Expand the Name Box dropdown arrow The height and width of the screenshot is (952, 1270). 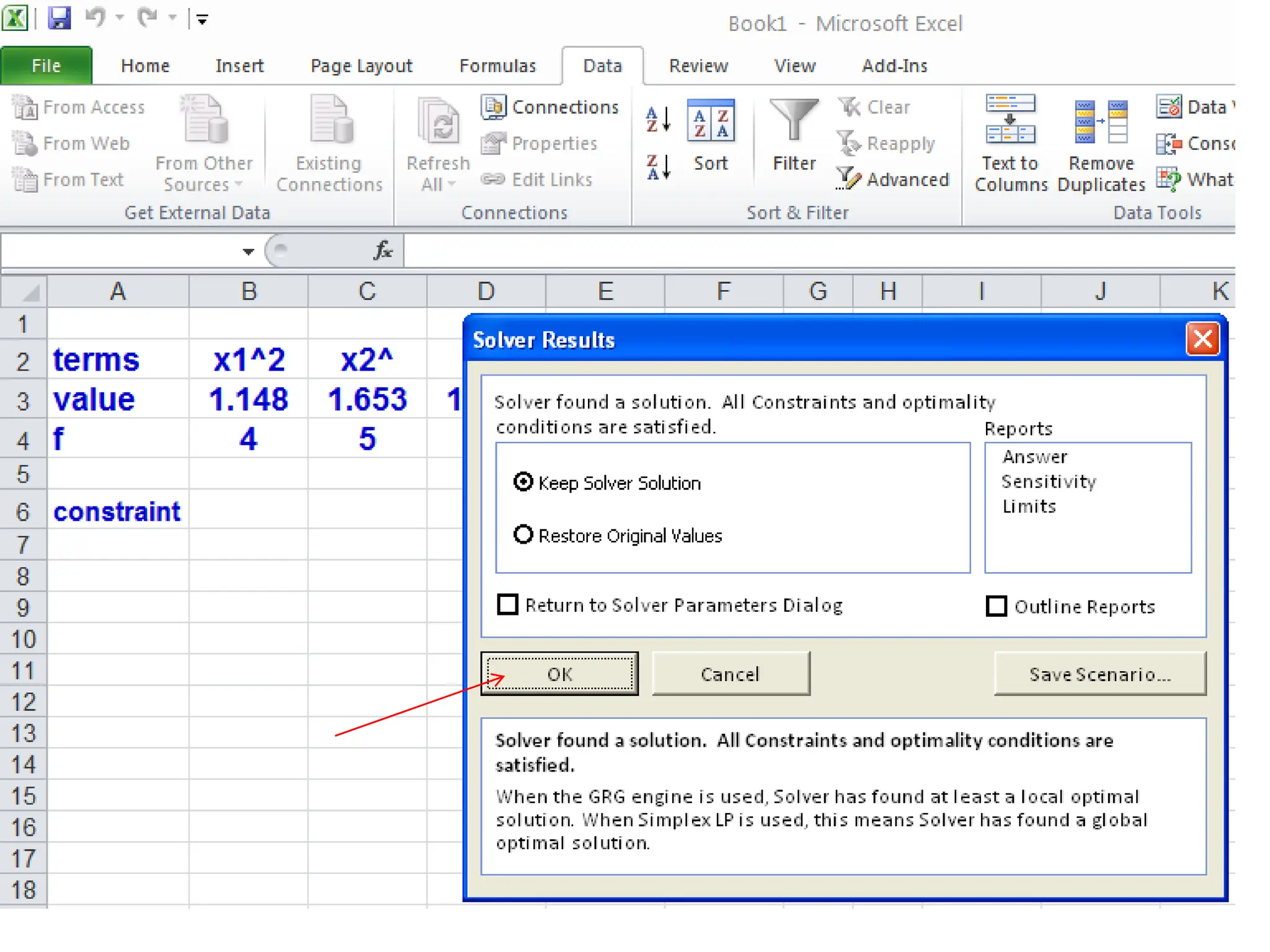click(248, 252)
